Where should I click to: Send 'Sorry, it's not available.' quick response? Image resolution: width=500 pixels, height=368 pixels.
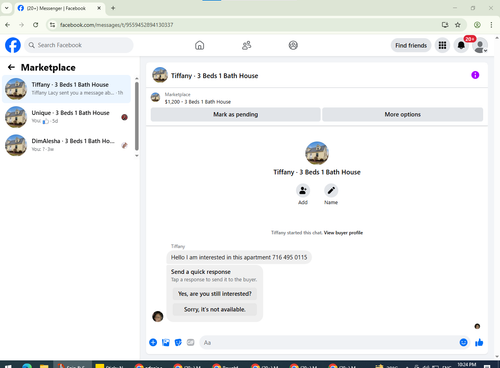(215, 309)
